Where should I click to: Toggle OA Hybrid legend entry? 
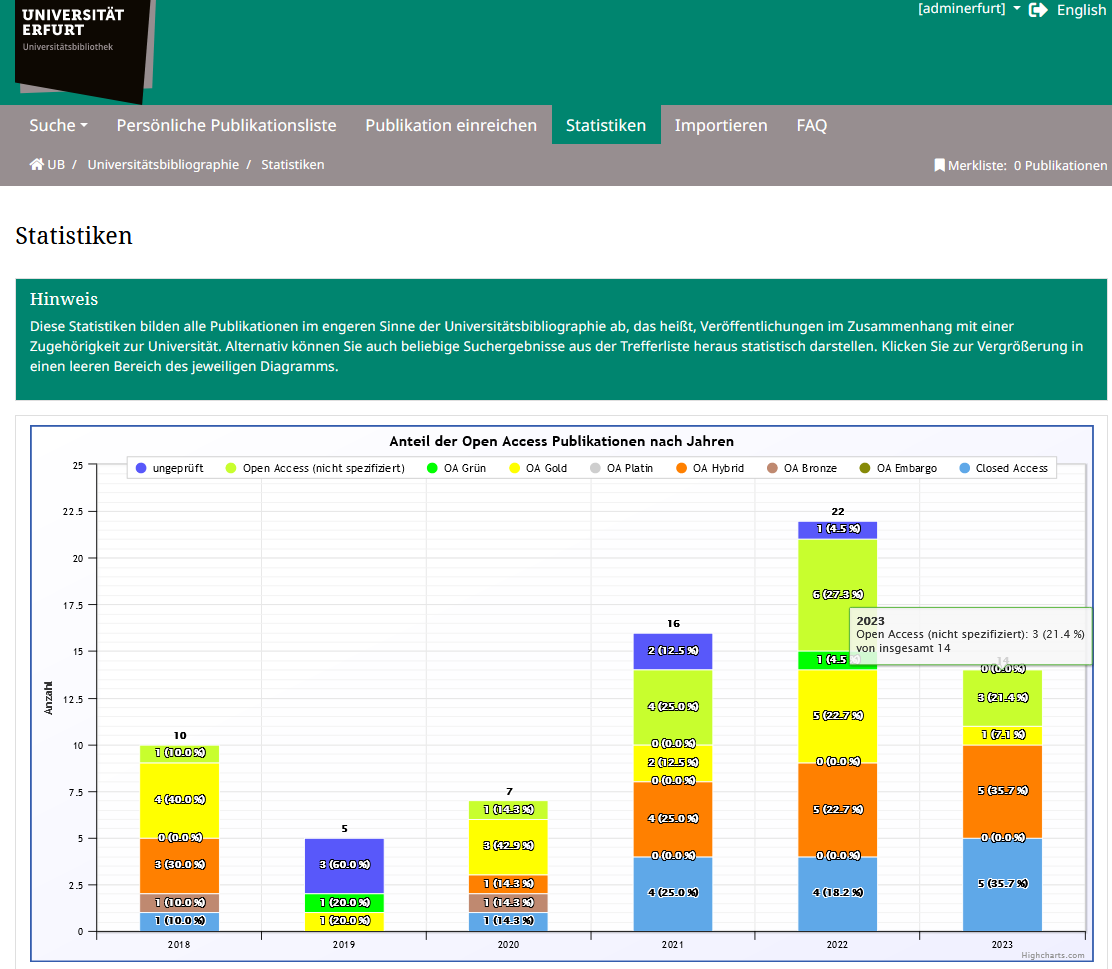coord(710,468)
